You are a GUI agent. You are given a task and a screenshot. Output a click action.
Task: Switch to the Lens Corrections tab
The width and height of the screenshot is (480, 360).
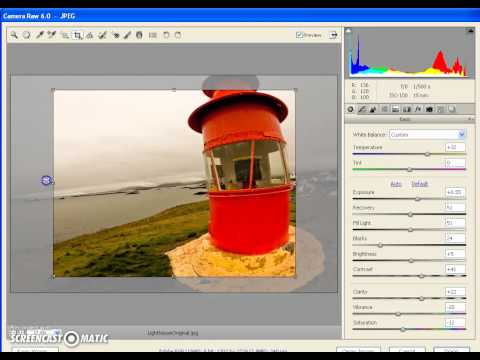click(x=407, y=109)
